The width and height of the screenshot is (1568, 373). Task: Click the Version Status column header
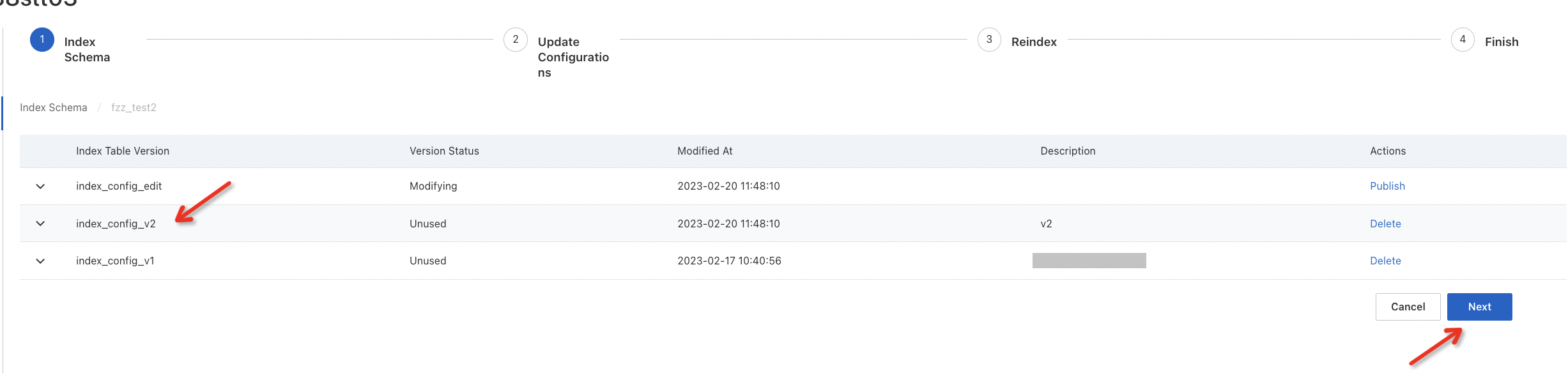coord(444,151)
